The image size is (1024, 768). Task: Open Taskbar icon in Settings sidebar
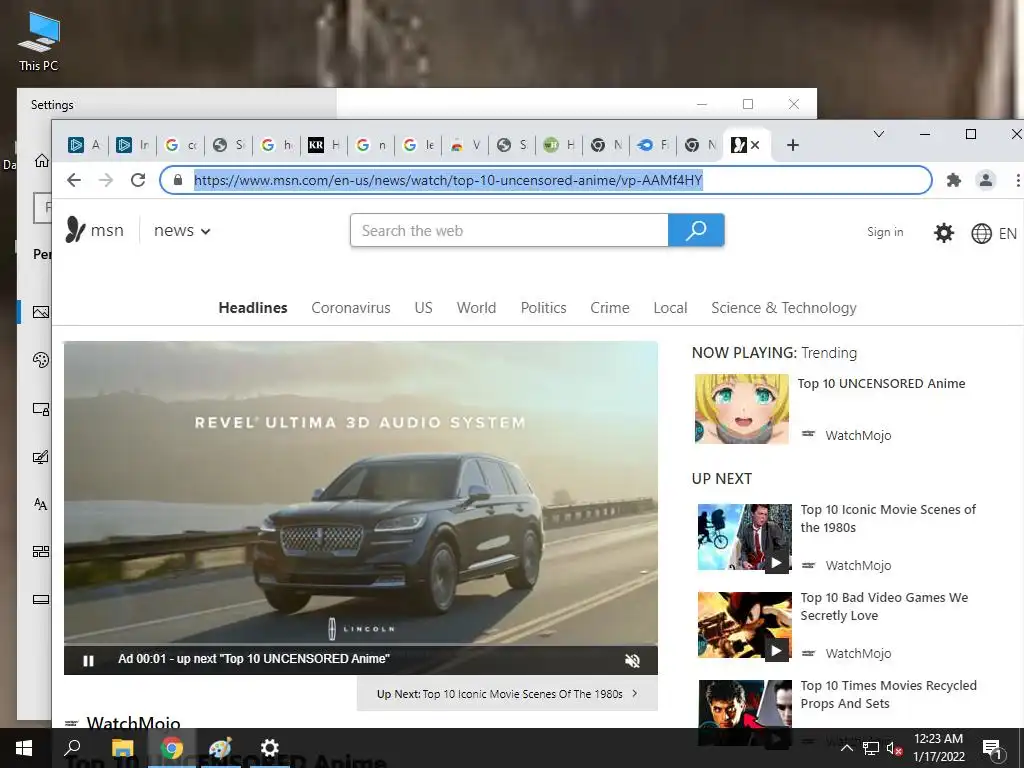coord(41,600)
